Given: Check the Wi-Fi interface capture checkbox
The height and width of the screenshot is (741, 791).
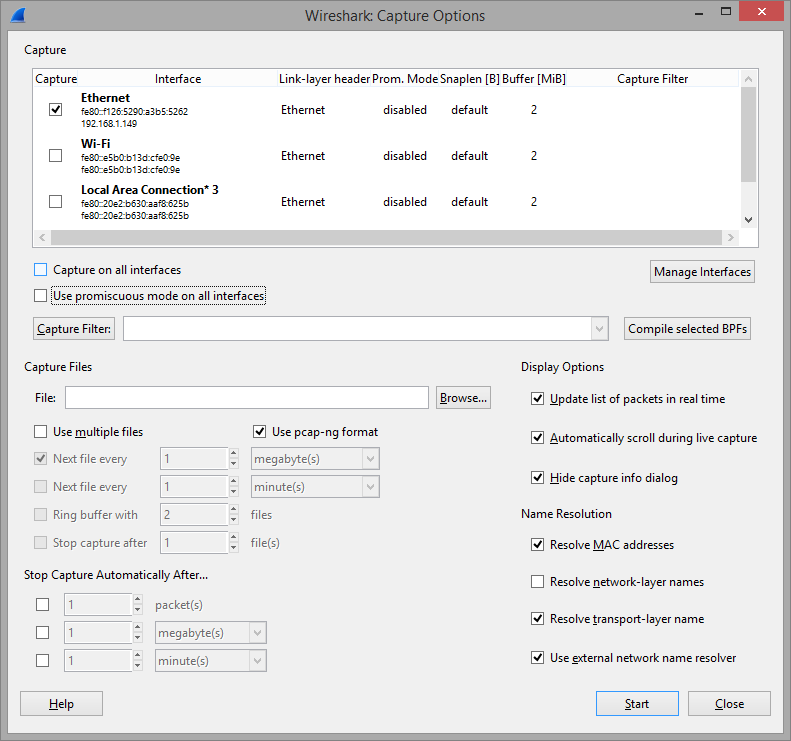Looking at the screenshot, I should pos(55,155).
